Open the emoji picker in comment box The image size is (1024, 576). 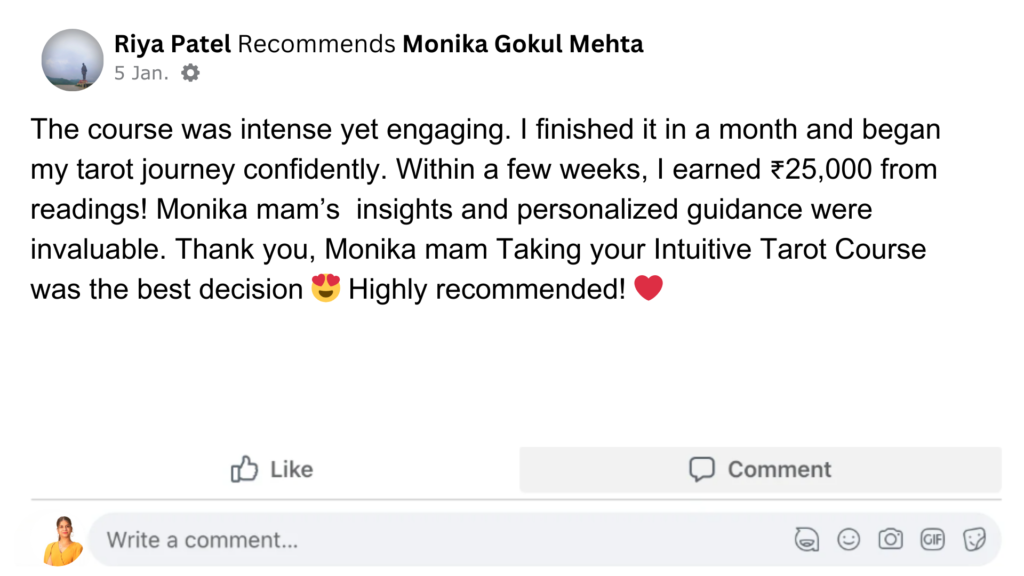848,540
